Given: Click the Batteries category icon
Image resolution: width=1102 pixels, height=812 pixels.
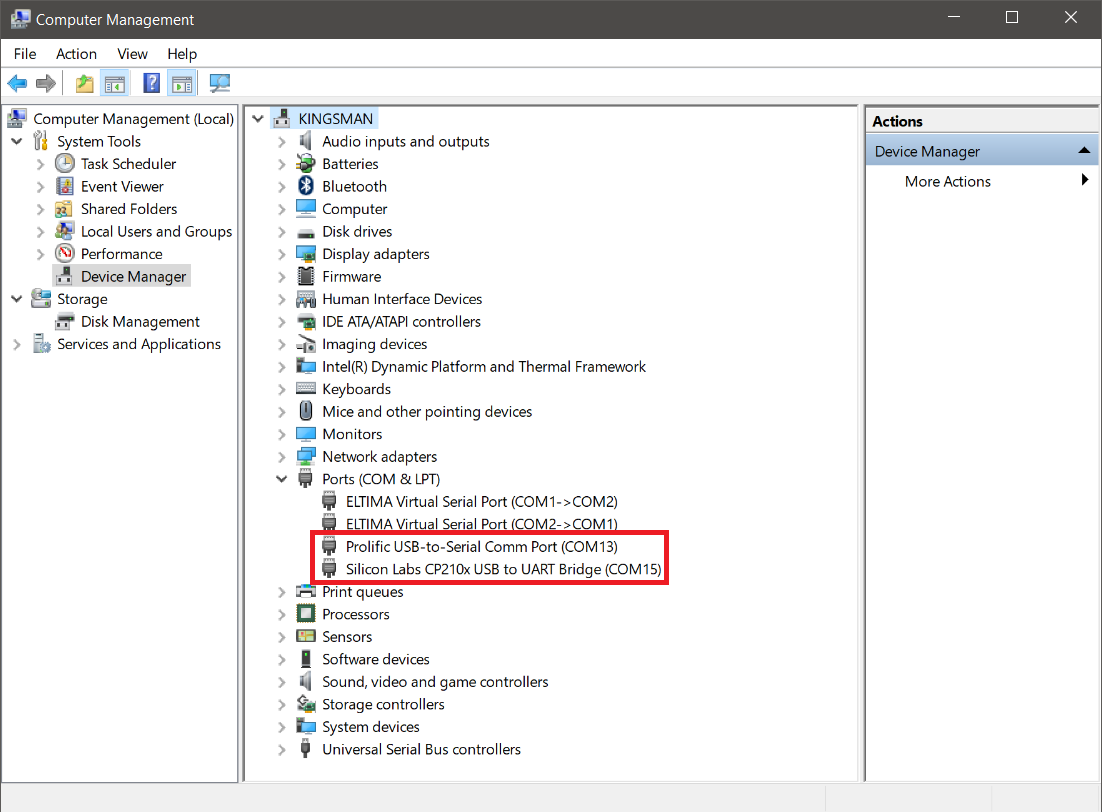Looking at the screenshot, I should tap(306, 164).
